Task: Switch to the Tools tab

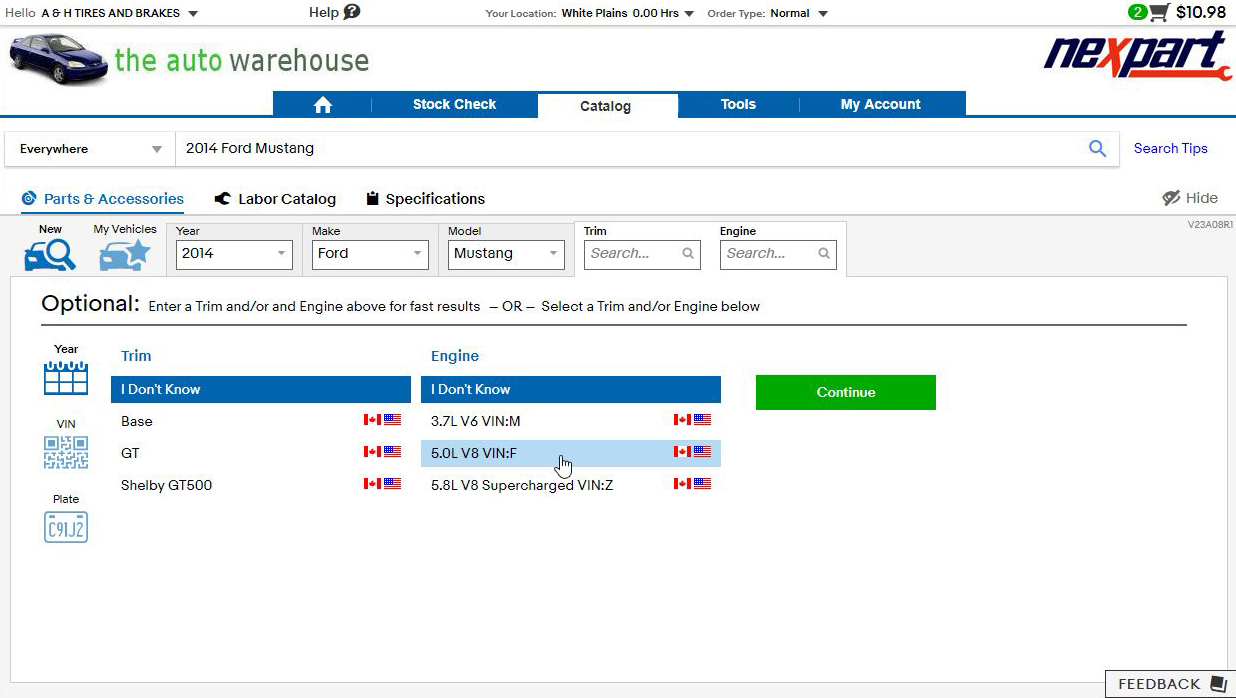Action: tap(738, 104)
